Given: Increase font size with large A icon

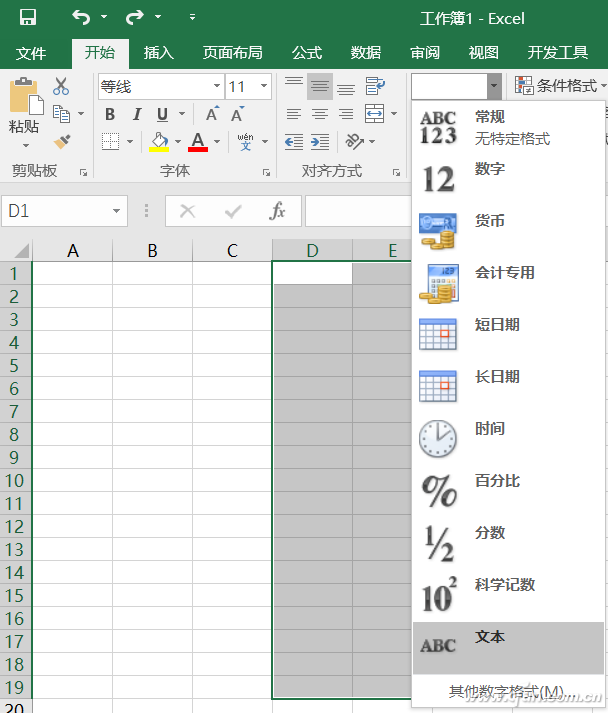Looking at the screenshot, I should coord(212,114).
